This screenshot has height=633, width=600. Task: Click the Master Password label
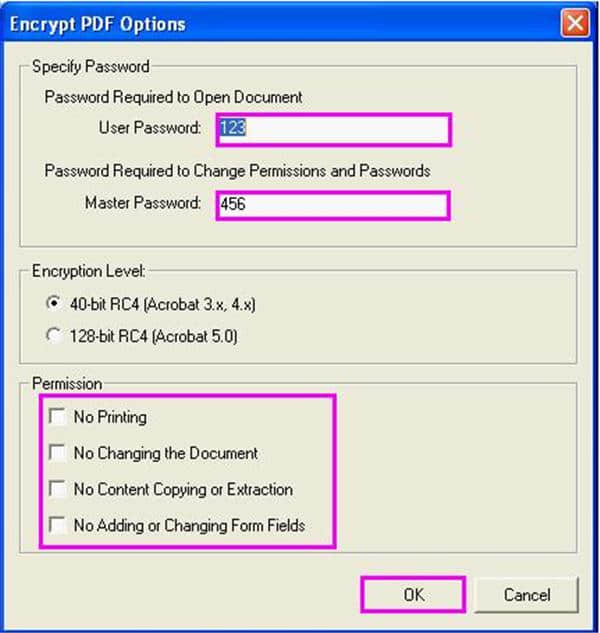coord(143,203)
